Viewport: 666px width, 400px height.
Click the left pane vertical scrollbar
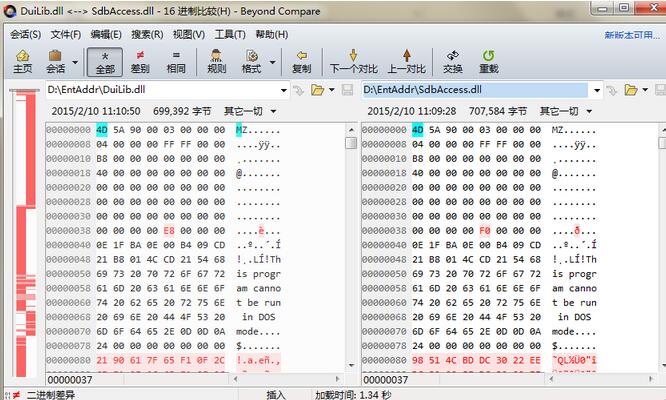351,250
